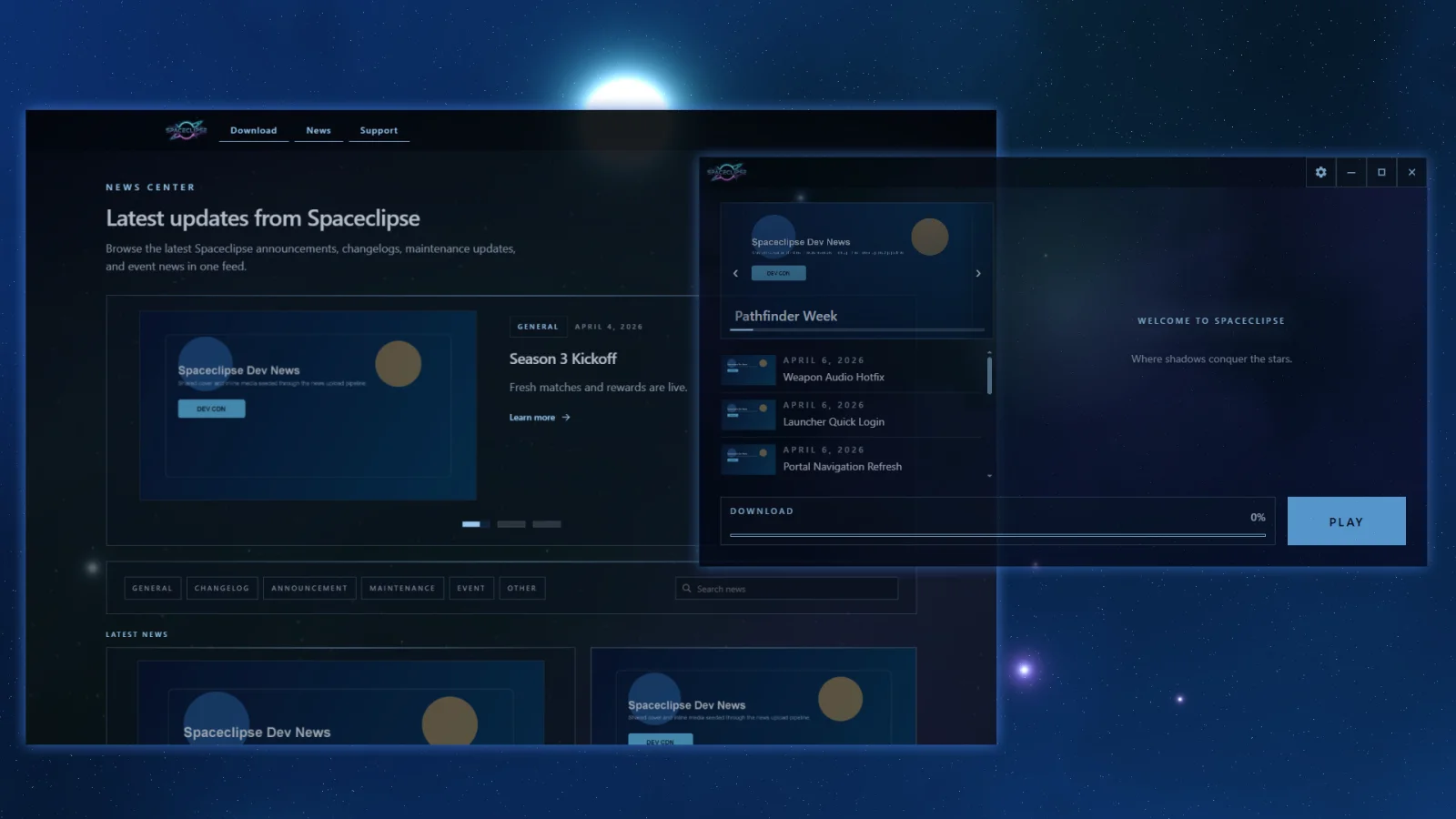
Task: Select the next arrow in the launcher news carousel
Action: pos(978,273)
